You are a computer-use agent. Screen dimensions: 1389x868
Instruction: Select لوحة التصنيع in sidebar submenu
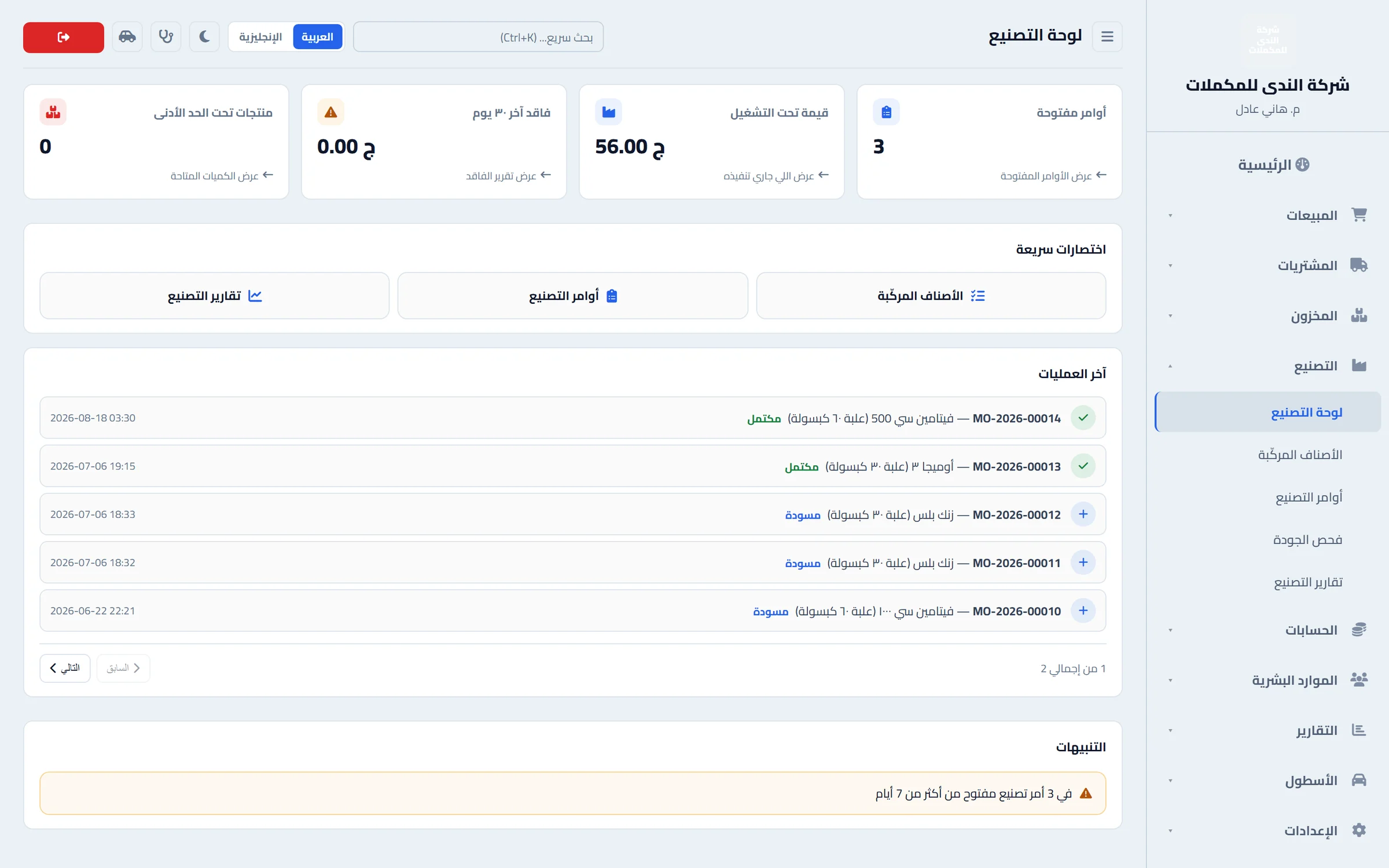pyautogui.click(x=1267, y=412)
